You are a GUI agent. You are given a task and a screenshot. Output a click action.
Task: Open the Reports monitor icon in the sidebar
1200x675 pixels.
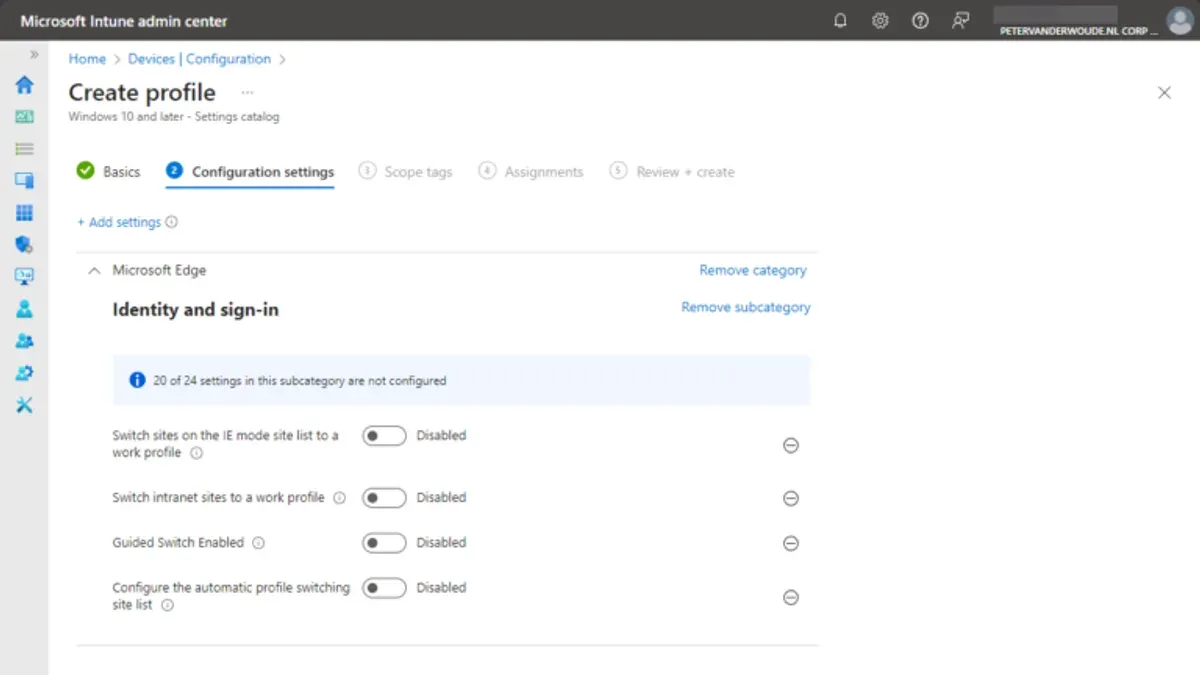[24, 276]
